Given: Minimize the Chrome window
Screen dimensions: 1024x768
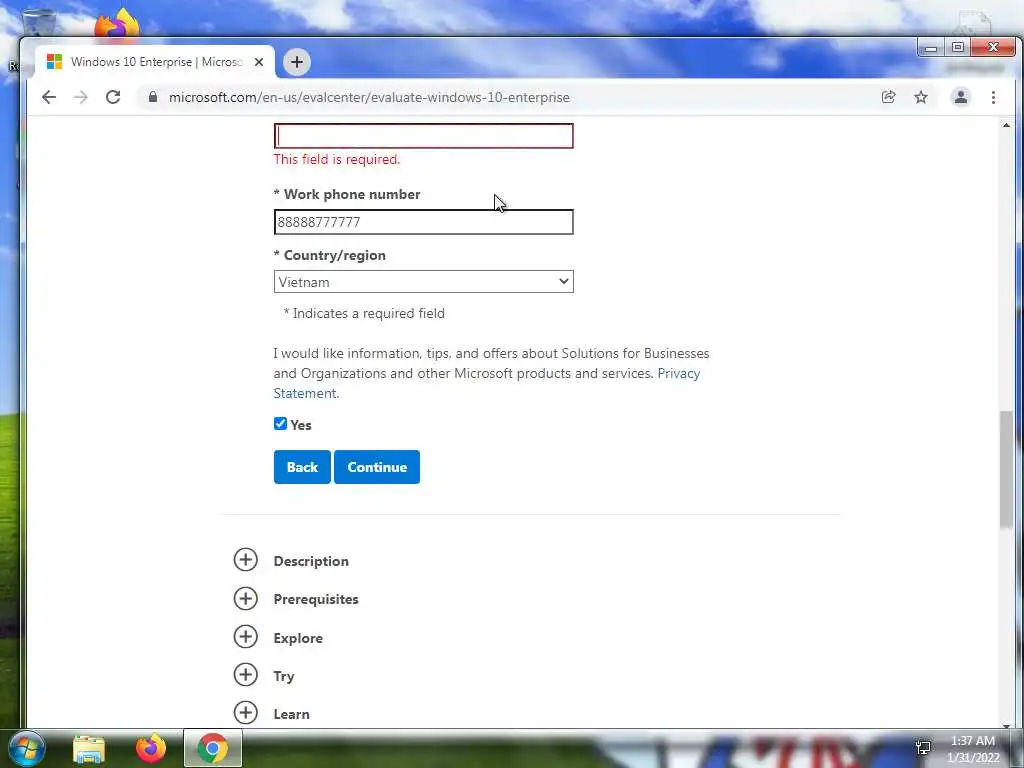Looking at the screenshot, I should point(931,48).
